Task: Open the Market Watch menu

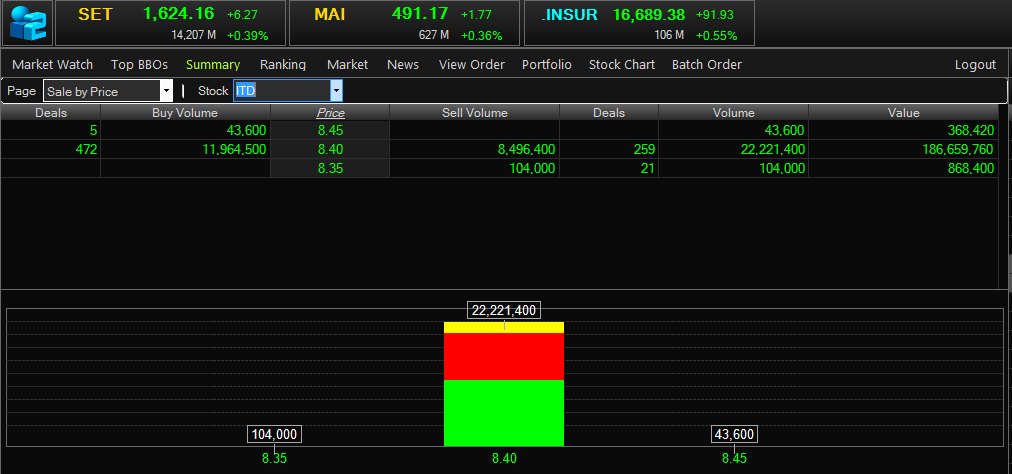Action: (x=52, y=64)
